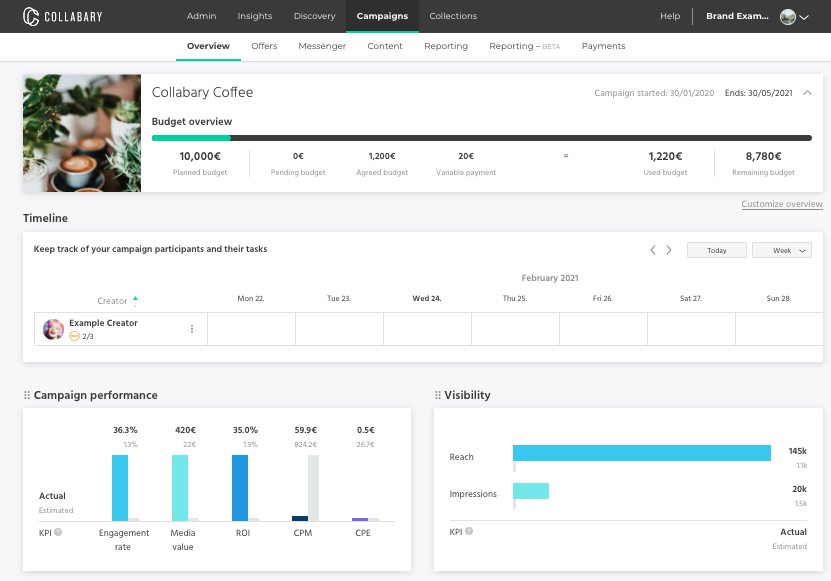Image resolution: width=831 pixels, height=581 pixels.
Task: Go to previous week in timeline
Action: pyautogui.click(x=653, y=250)
